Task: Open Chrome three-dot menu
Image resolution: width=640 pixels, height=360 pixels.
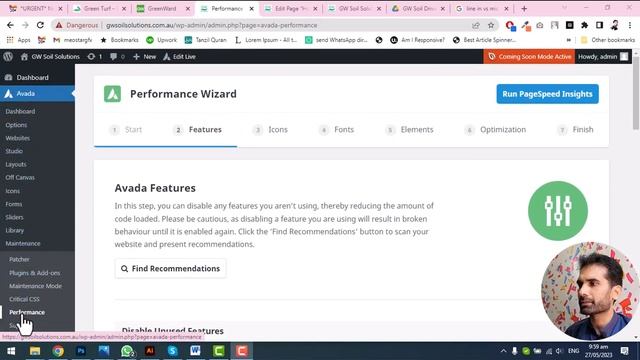Action: coord(630,25)
